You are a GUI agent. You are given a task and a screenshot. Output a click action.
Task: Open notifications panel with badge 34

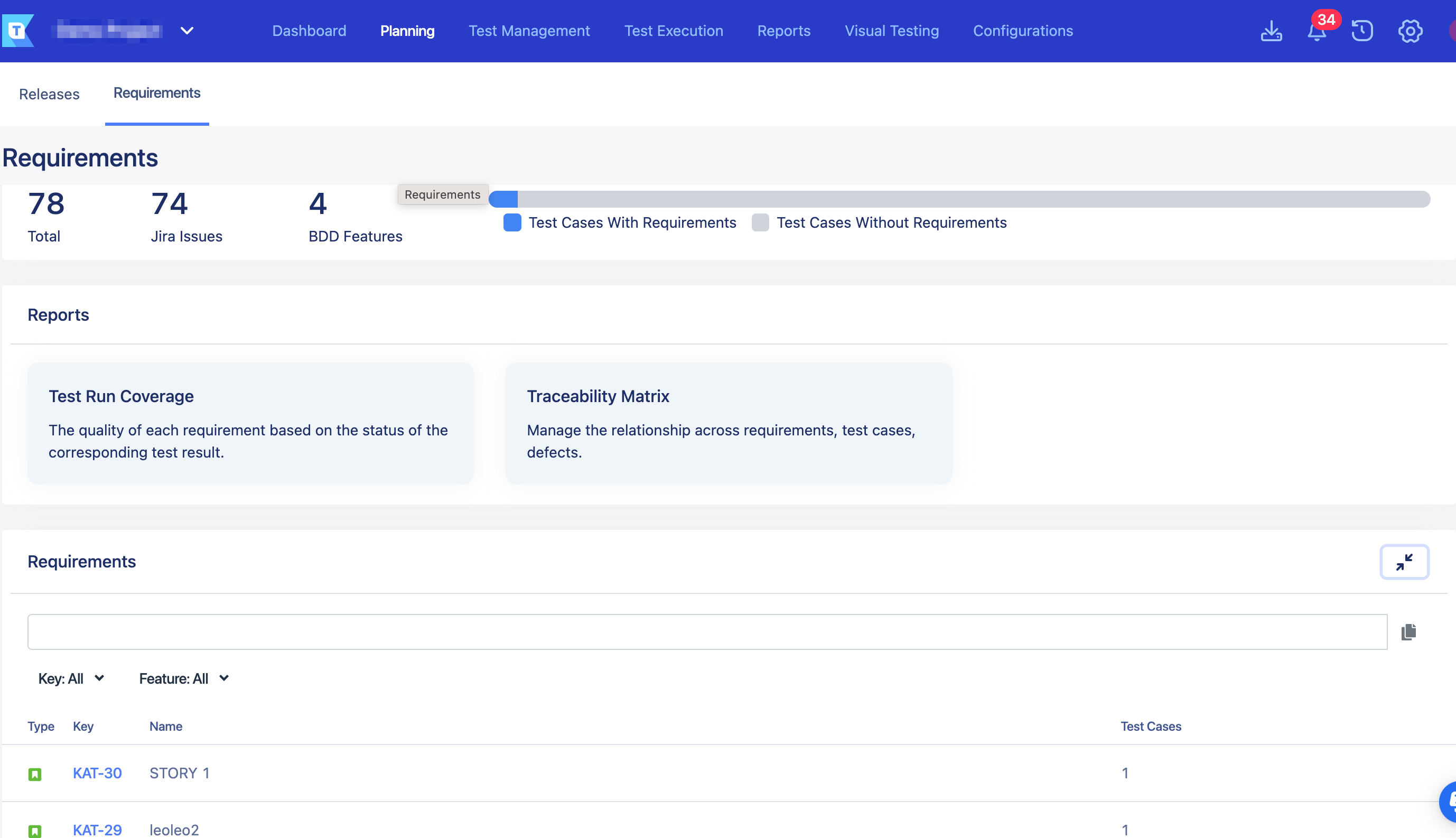1318,31
